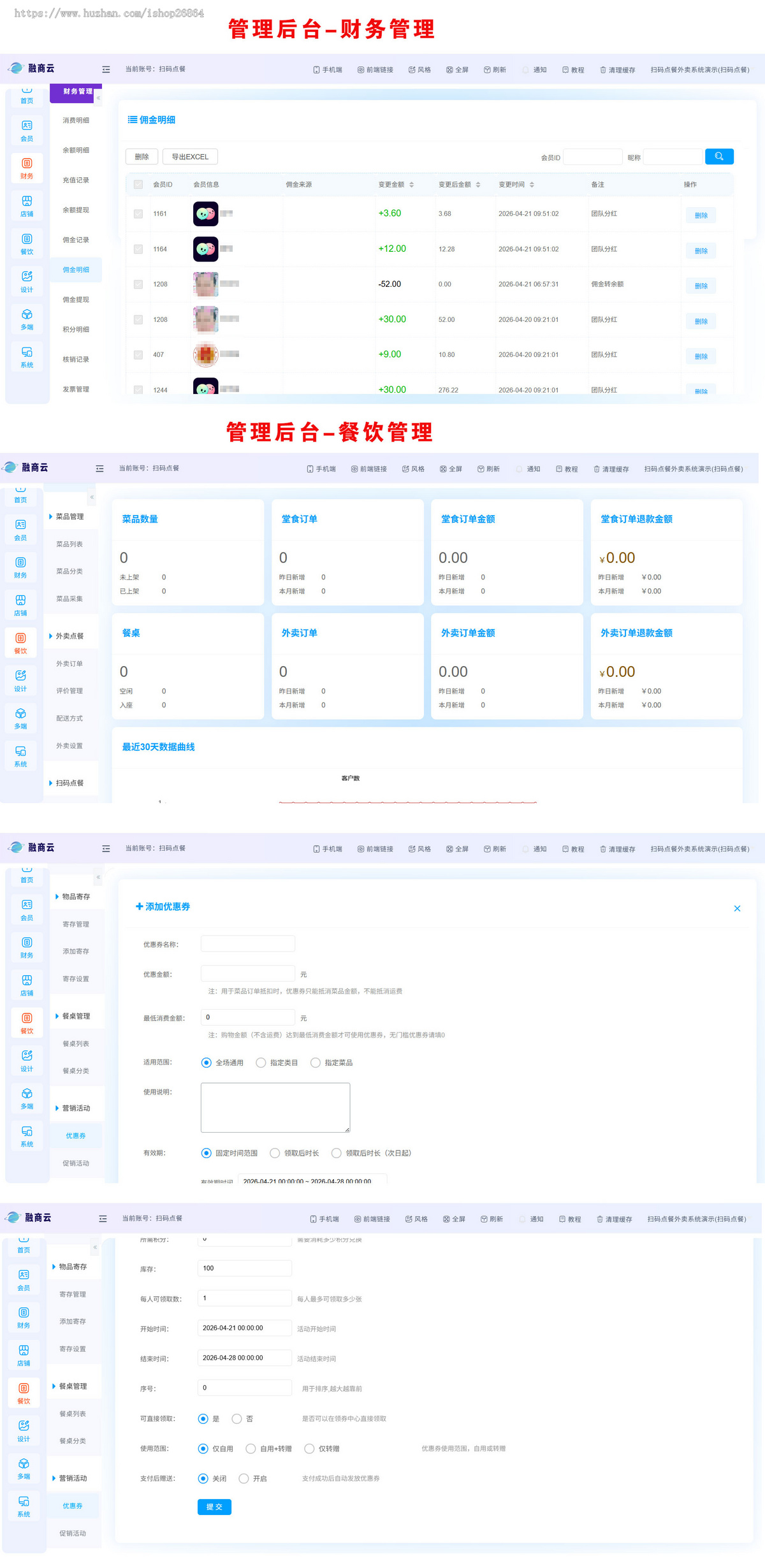Open 财务 sidebar icon in 佣金明细 screen
This screenshot has width=765, height=1568.
[27, 168]
